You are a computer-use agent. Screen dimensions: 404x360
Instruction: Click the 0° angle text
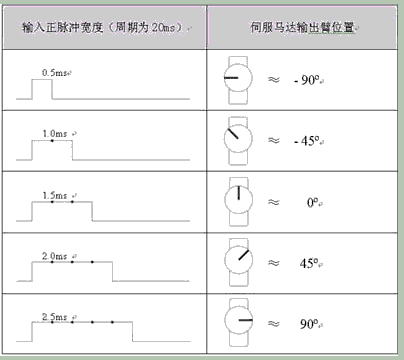[313, 202]
